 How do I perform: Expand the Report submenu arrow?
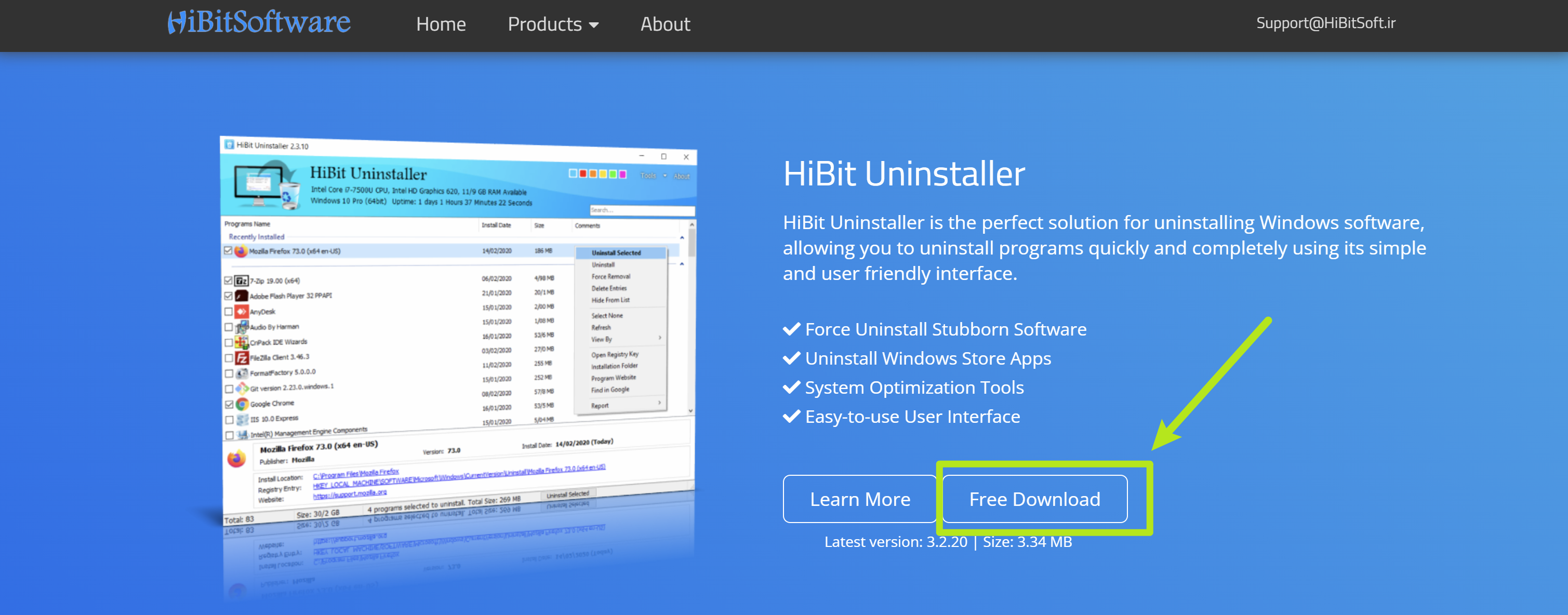pyautogui.click(x=659, y=403)
